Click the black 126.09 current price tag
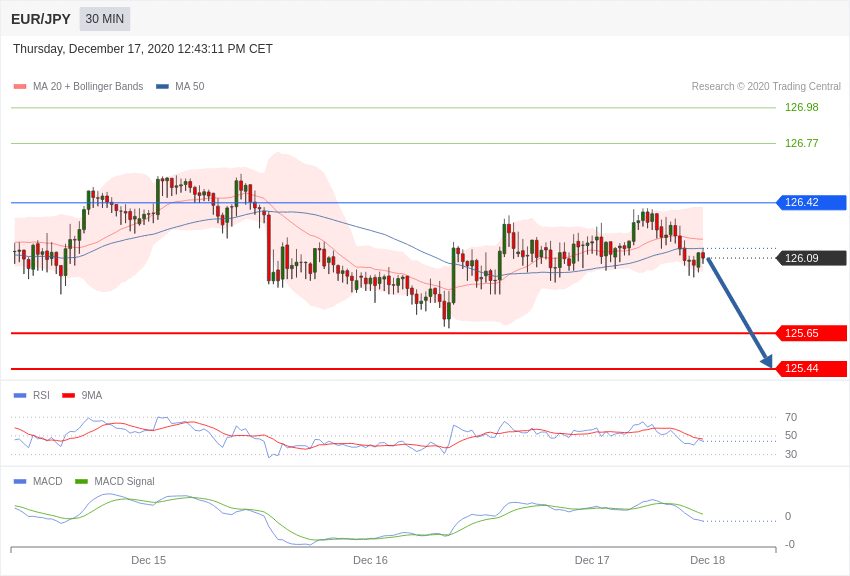850x576 pixels. coord(812,258)
